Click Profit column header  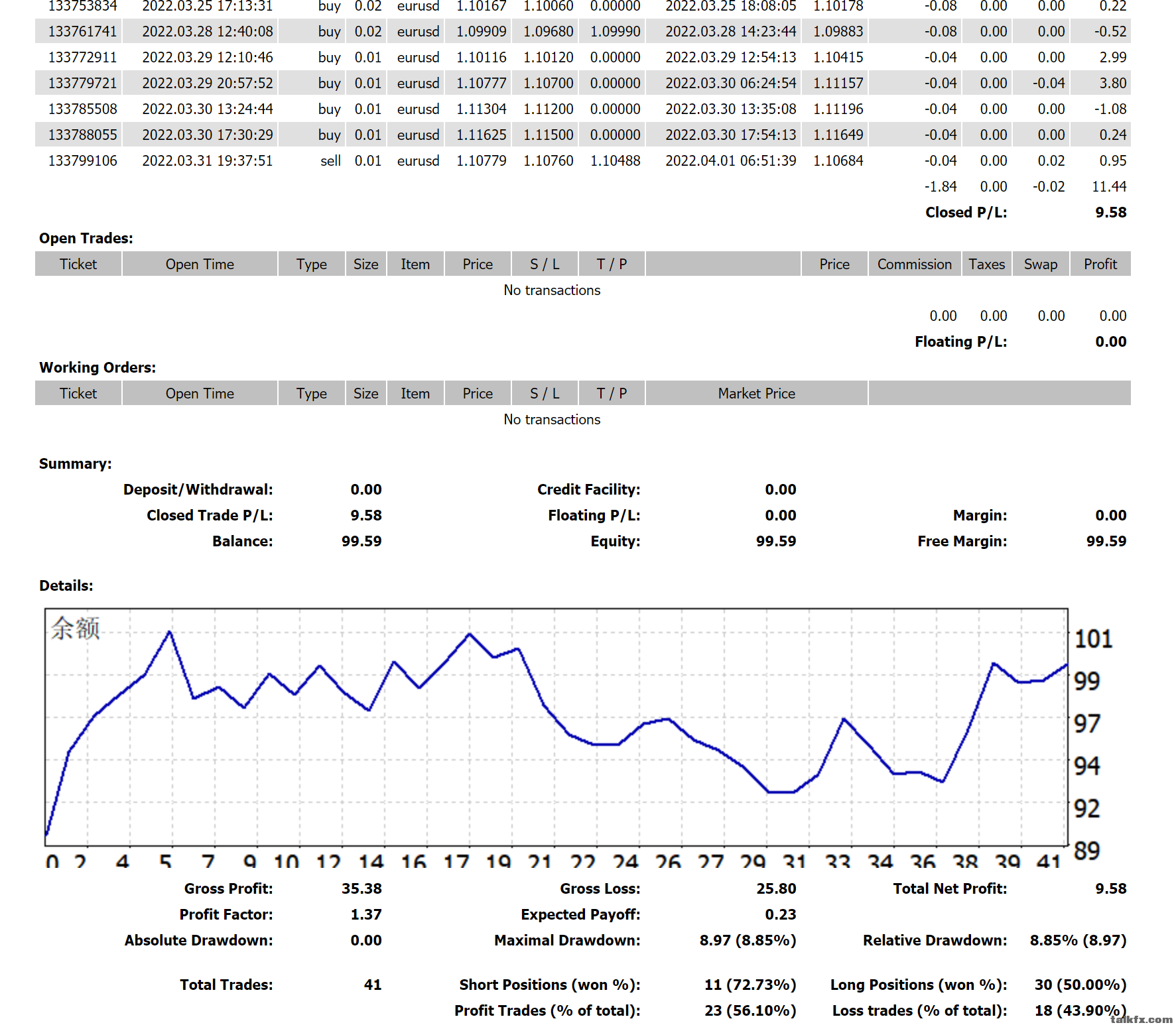pyautogui.click(x=1100, y=264)
